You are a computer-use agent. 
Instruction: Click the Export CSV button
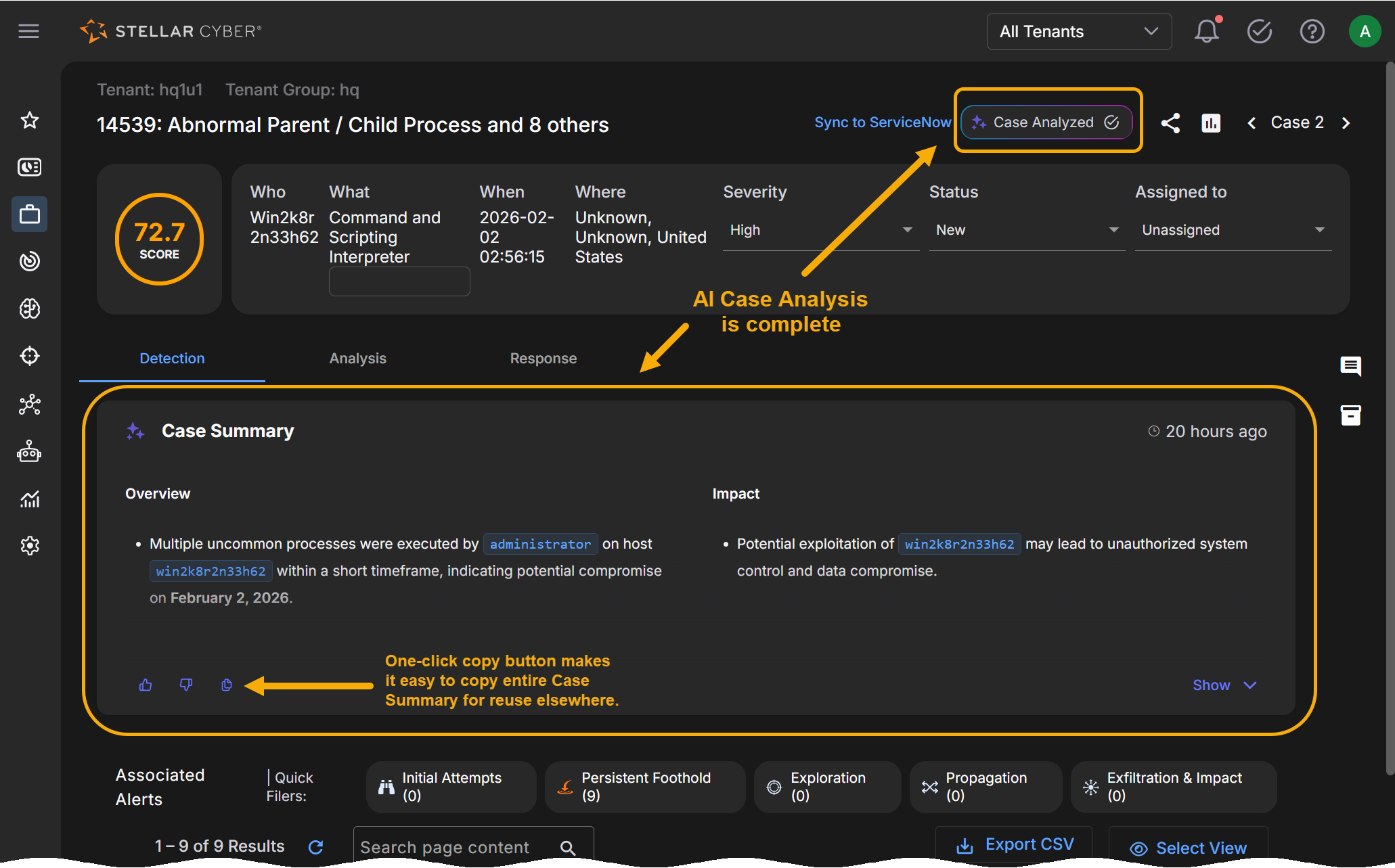click(x=1015, y=845)
